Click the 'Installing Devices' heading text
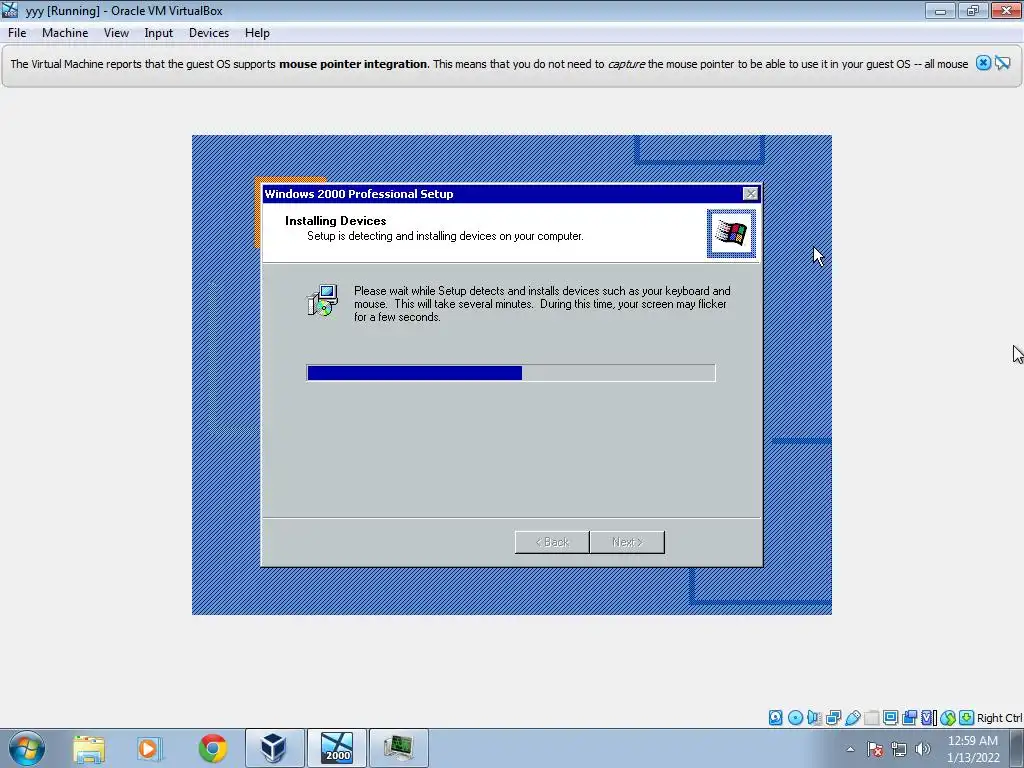 pos(336,221)
